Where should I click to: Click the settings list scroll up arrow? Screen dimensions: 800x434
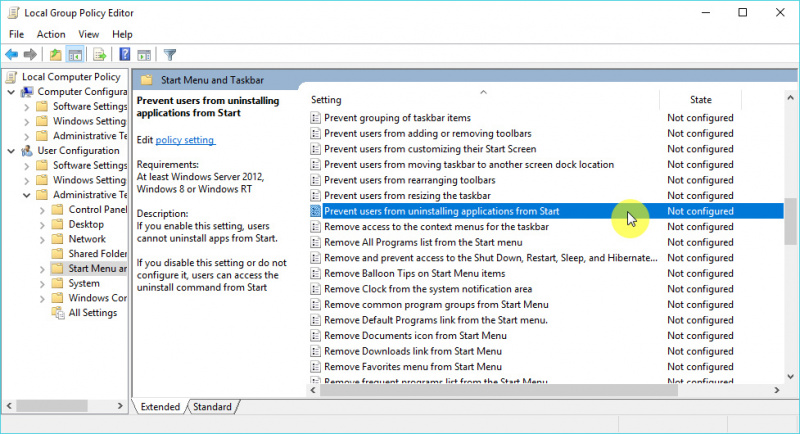tap(790, 97)
